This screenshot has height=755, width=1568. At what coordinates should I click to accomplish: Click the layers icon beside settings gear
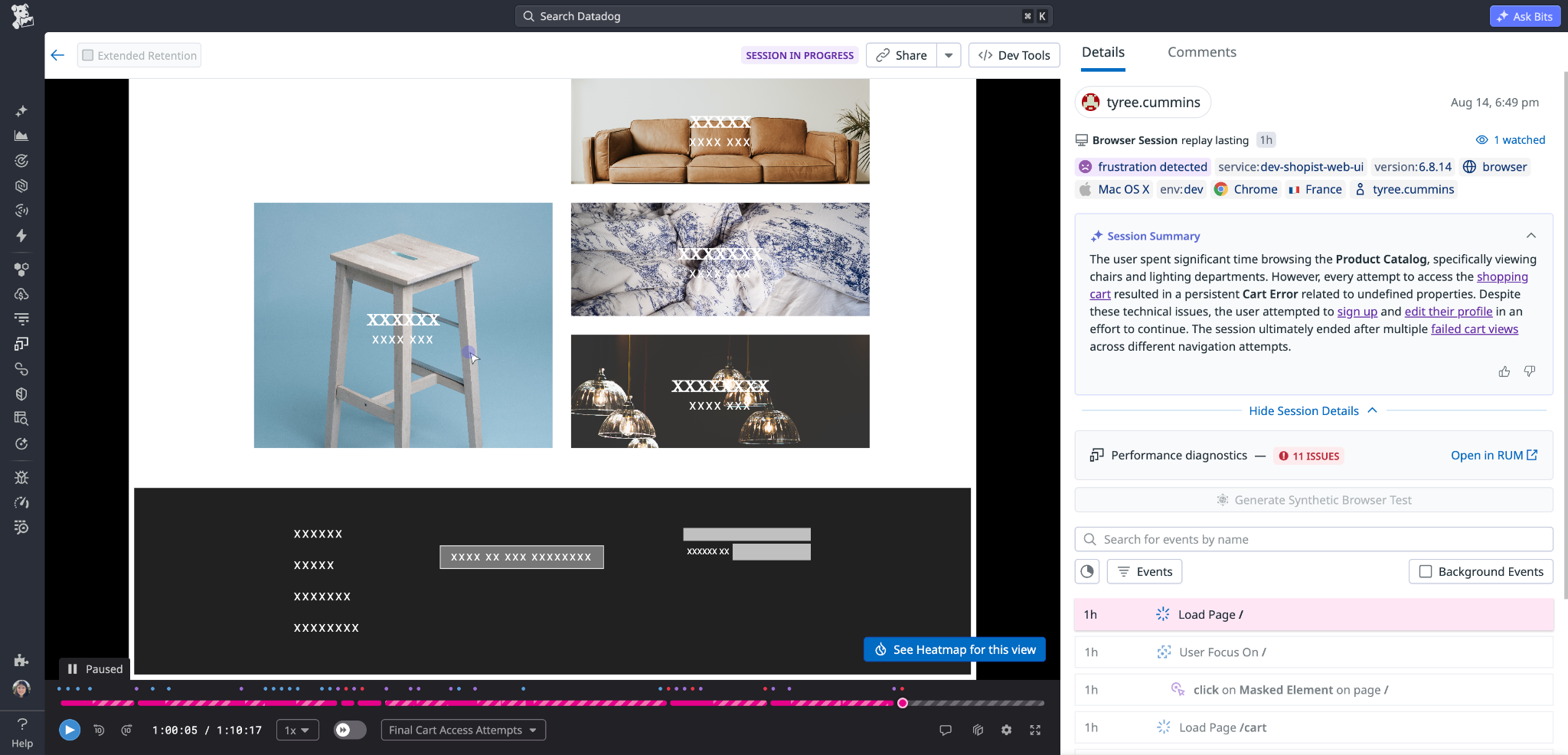pyautogui.click(x=978, y=730)
